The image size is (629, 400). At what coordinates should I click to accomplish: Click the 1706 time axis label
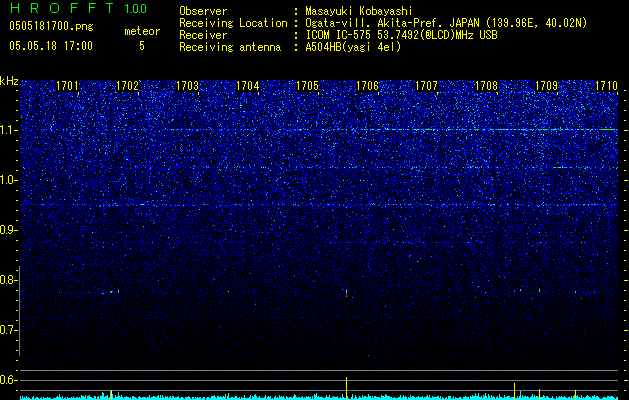tap(367, 86)
